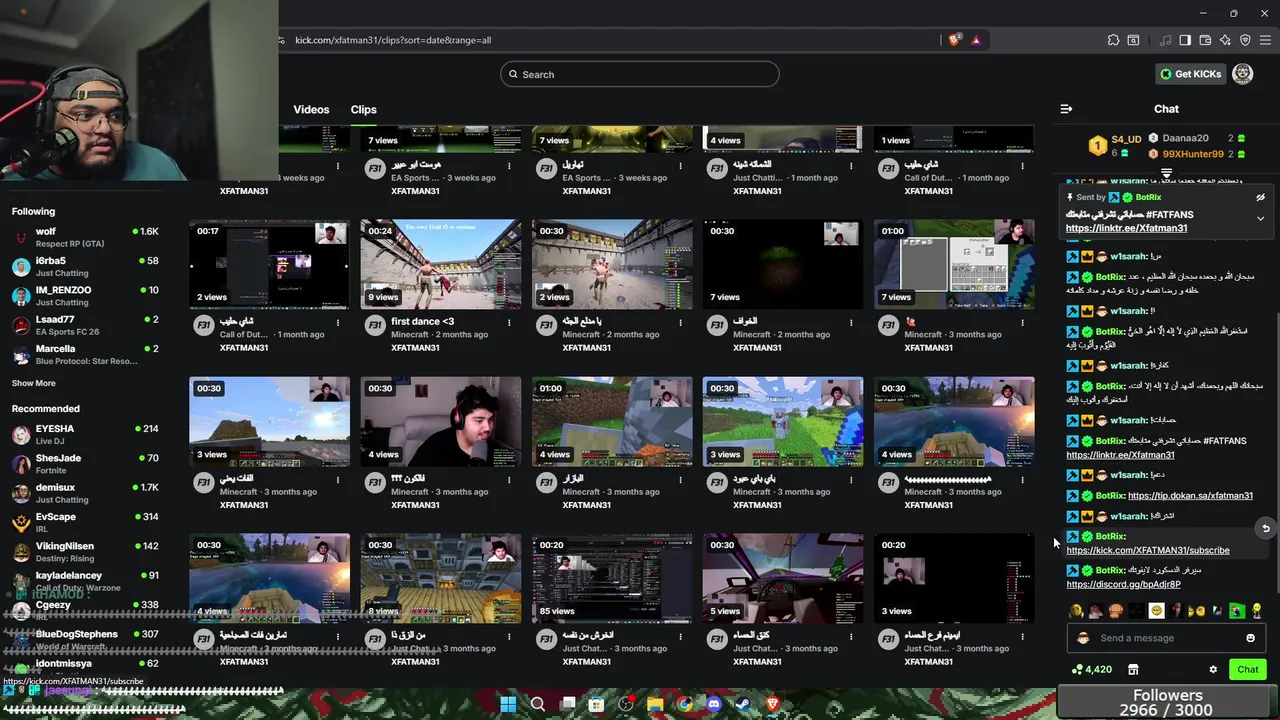Play the 01:00 Minecraft 7 views clip
The image size is (1280, 720).
coord(954,264)
